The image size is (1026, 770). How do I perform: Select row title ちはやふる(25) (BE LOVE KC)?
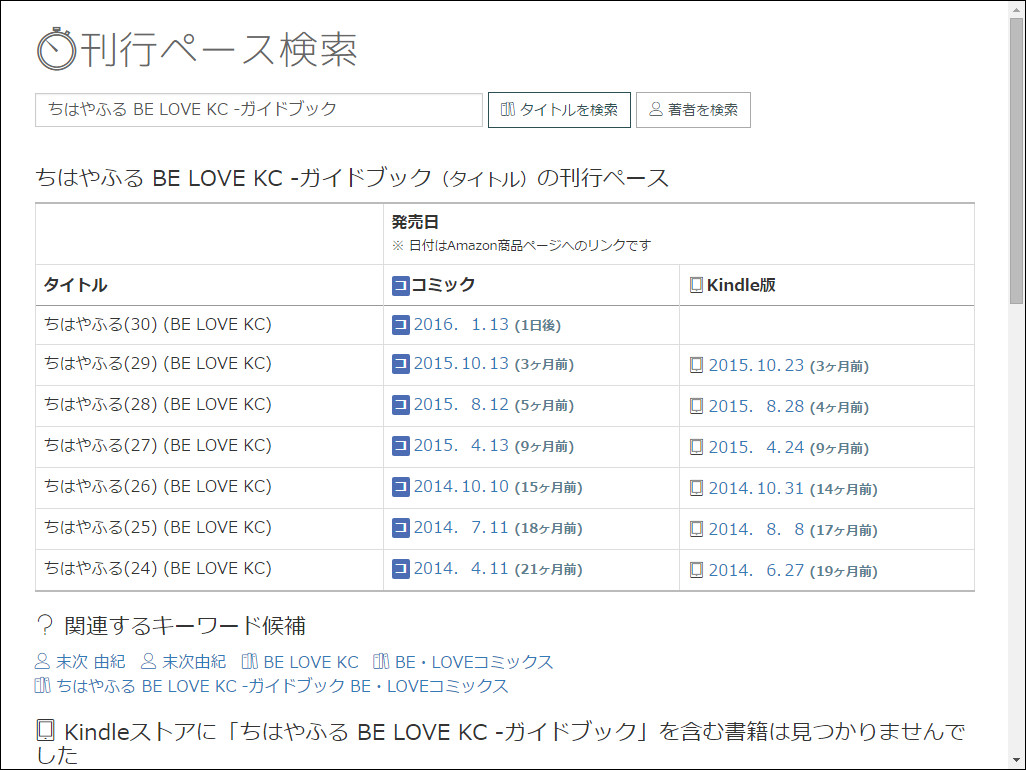pyautogui.click(x=158, y=528)
